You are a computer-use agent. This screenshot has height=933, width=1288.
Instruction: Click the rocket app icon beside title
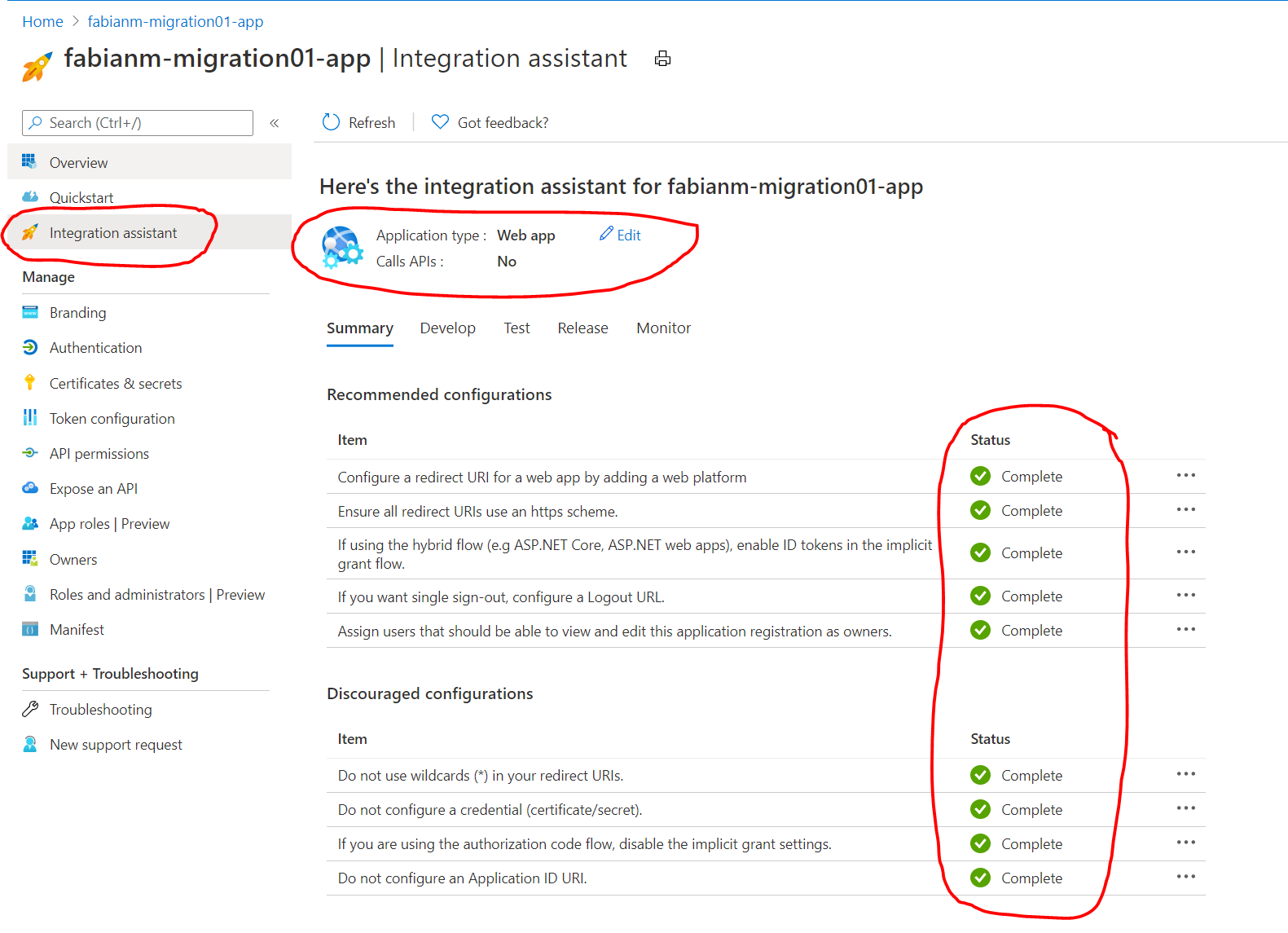pos(37,66)
